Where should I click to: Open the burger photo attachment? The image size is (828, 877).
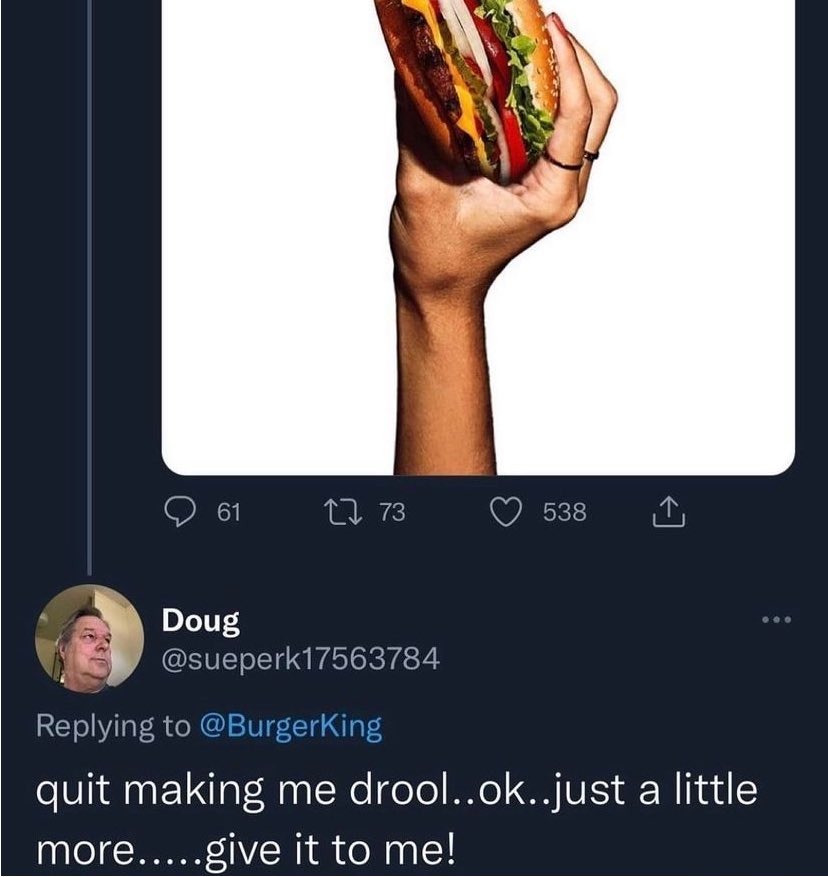coord(478,237)
